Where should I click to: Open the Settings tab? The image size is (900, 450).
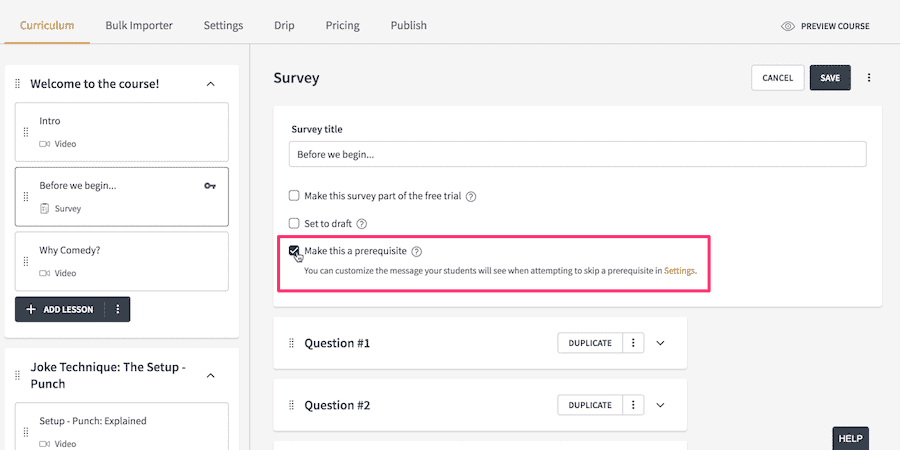click(x=223, y=25)
